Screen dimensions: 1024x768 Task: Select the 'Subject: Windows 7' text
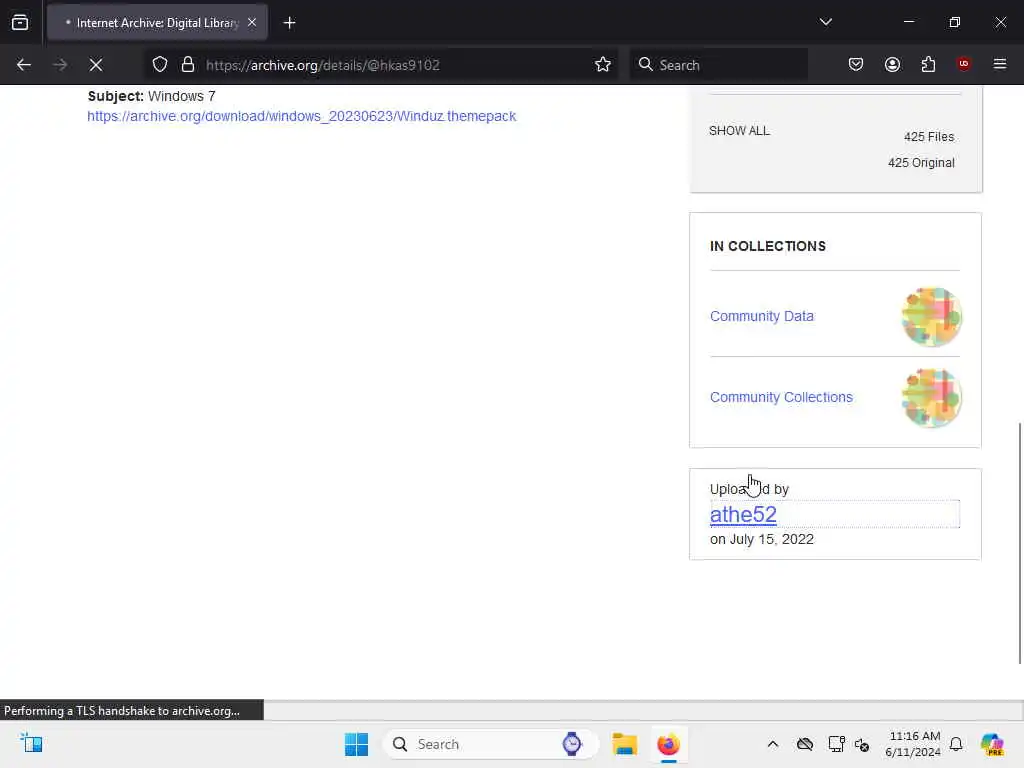coord(152,96)
